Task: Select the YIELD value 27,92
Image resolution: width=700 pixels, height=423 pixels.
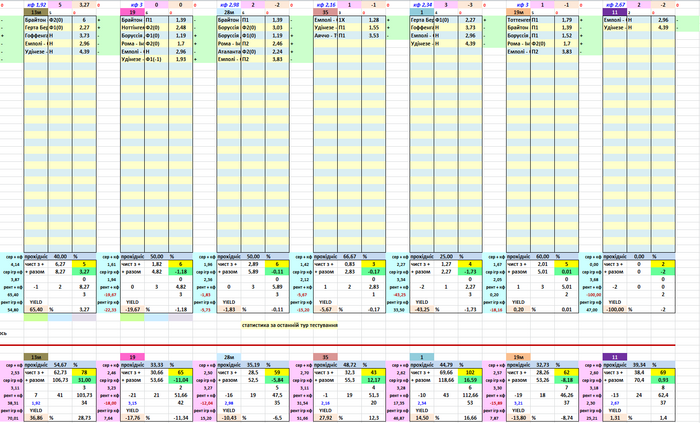Action: click(325, 418)
